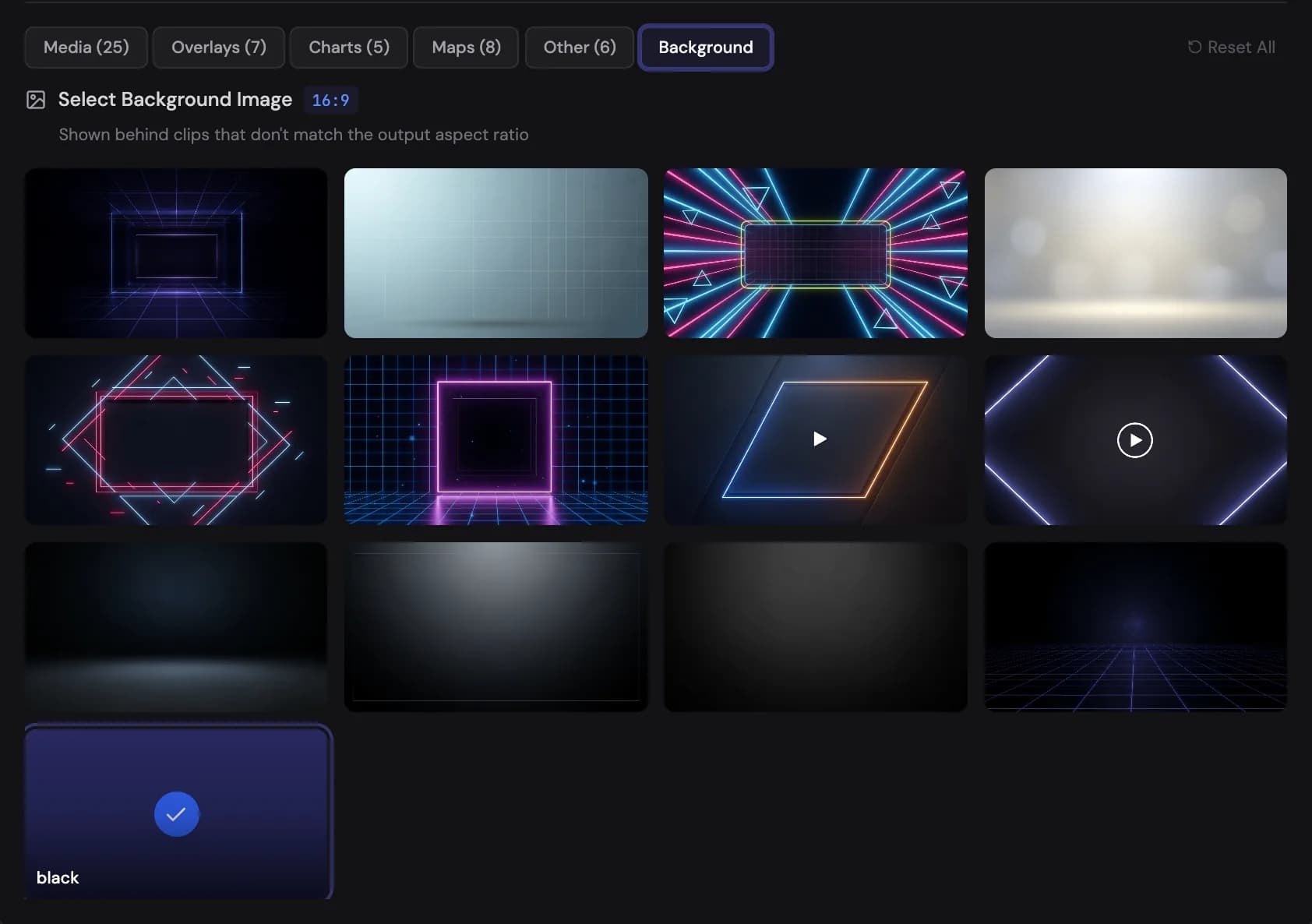Screen dimensions: 1312x924
Task: Go to the Other (6) tab
Action: (x=580, y=48)
